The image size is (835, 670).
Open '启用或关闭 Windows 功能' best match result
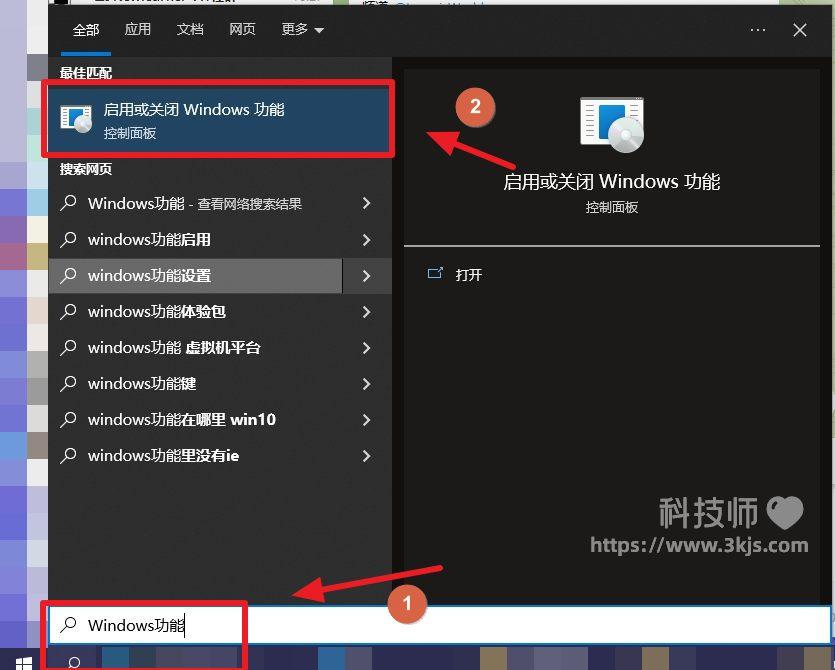(219, 119)
